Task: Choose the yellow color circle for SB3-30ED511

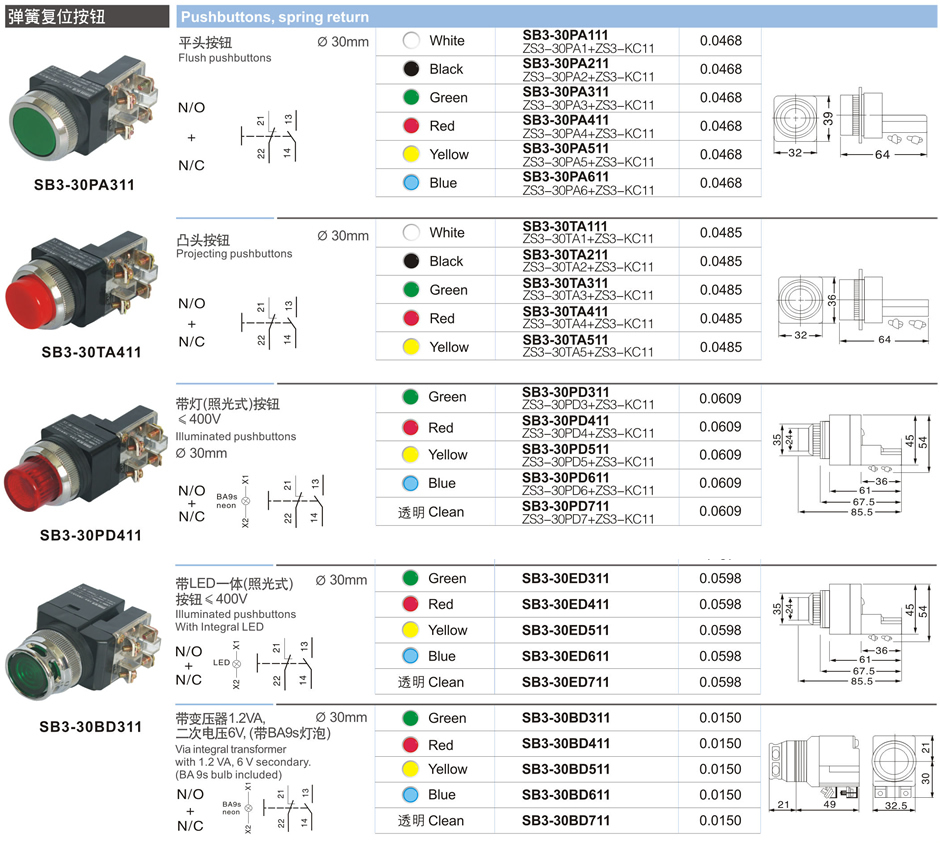Action: pyautogui.click(x=411, y=631)
